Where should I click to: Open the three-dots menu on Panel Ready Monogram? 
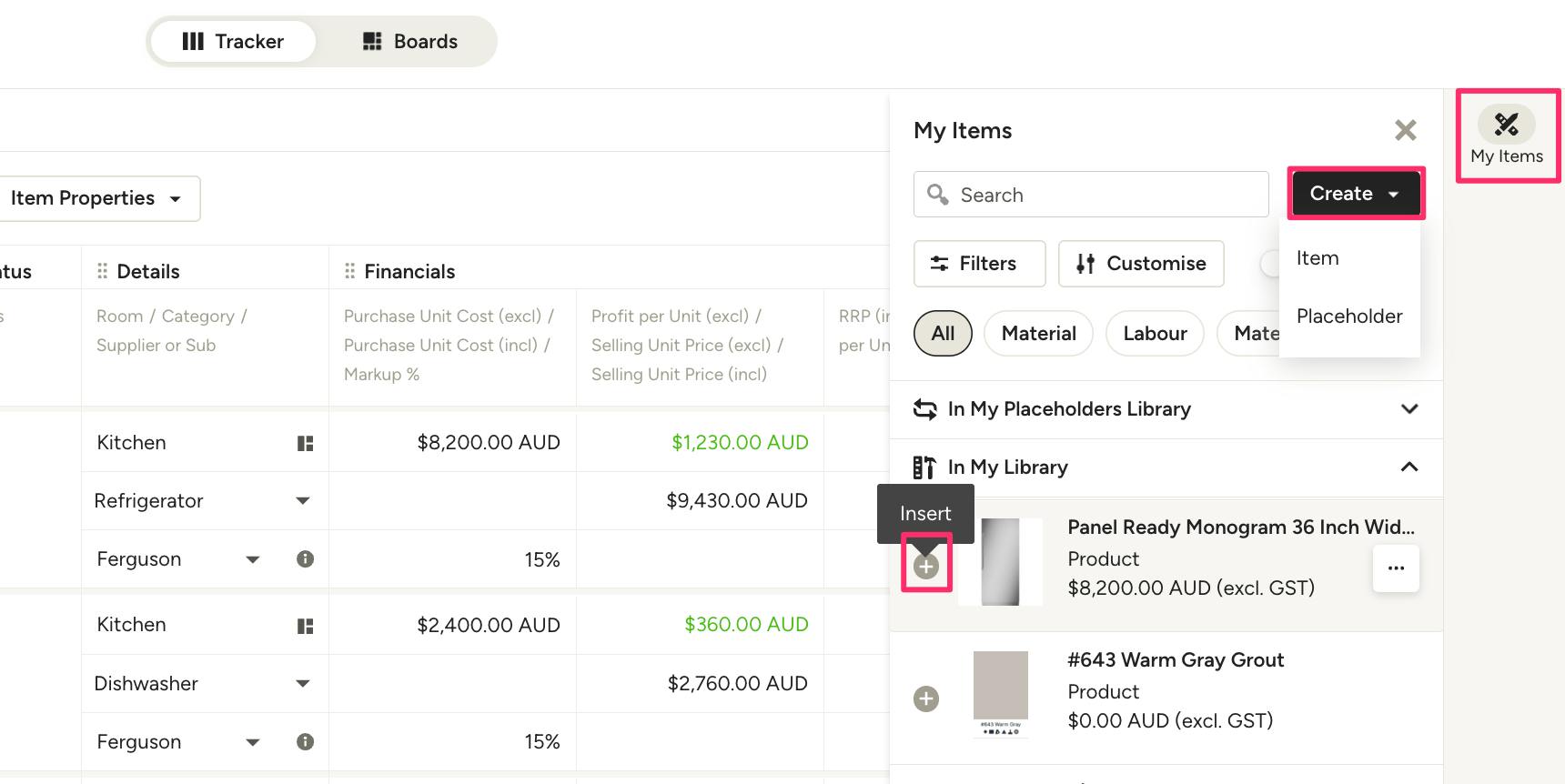pyautogui.click(x=1396, y=568)
